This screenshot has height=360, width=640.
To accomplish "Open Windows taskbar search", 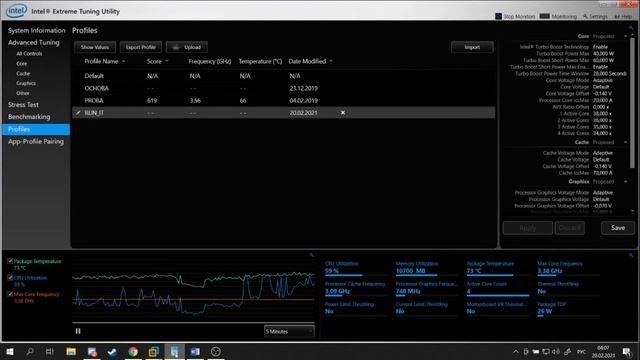I will click(30, 351).
